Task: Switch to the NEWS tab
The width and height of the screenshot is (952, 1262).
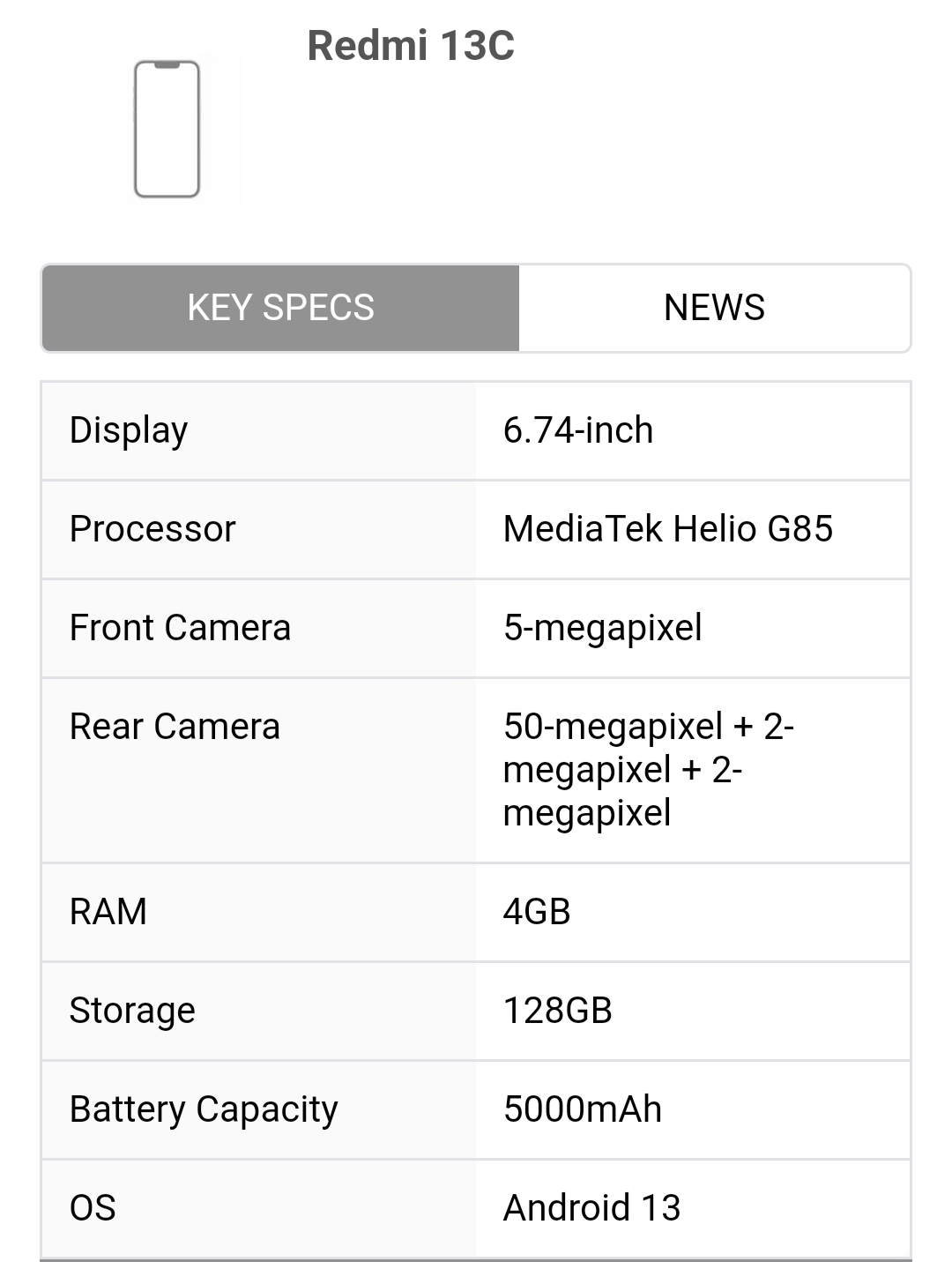Action: 714,308
